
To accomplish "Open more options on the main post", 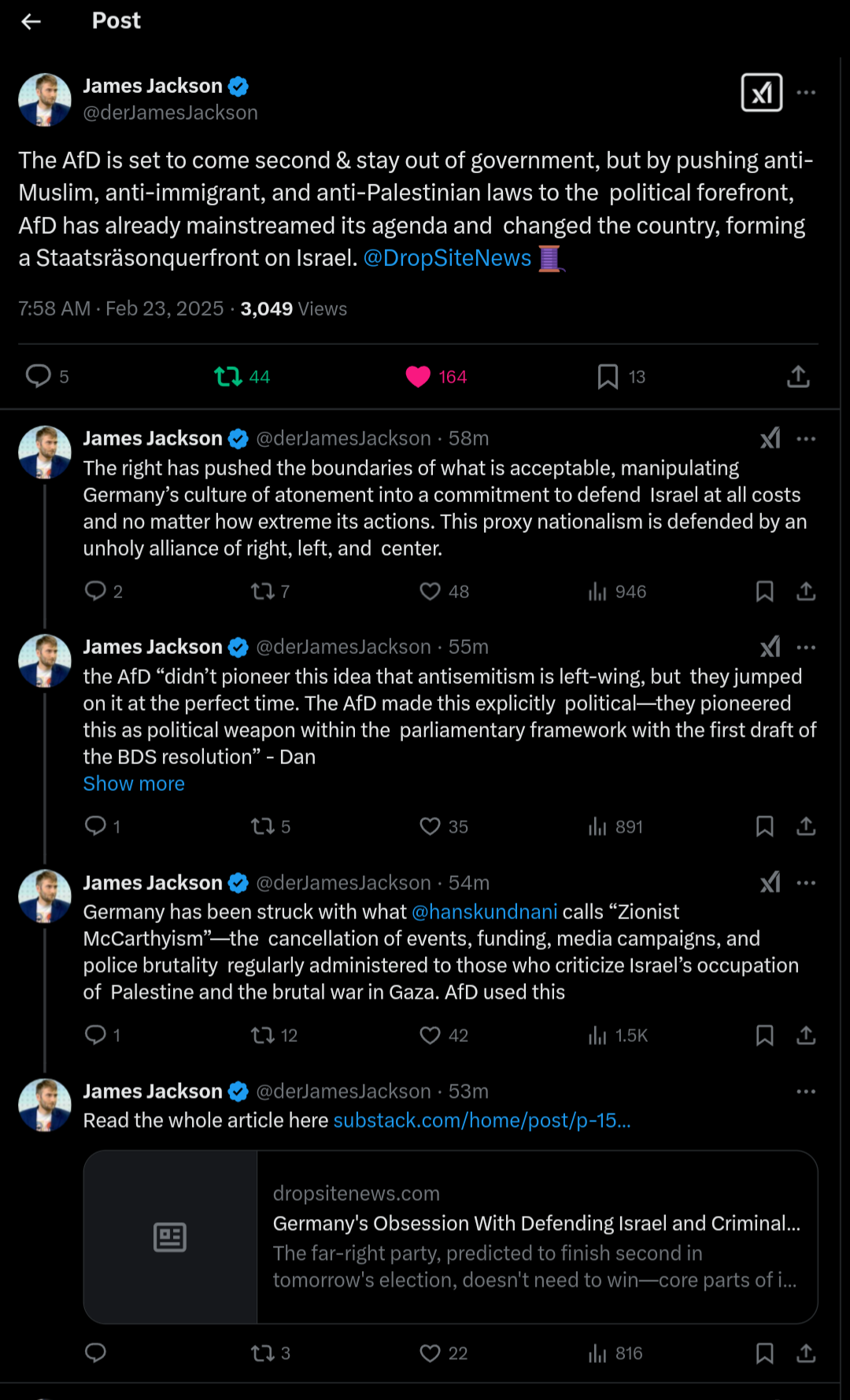I will coord(806,93).
